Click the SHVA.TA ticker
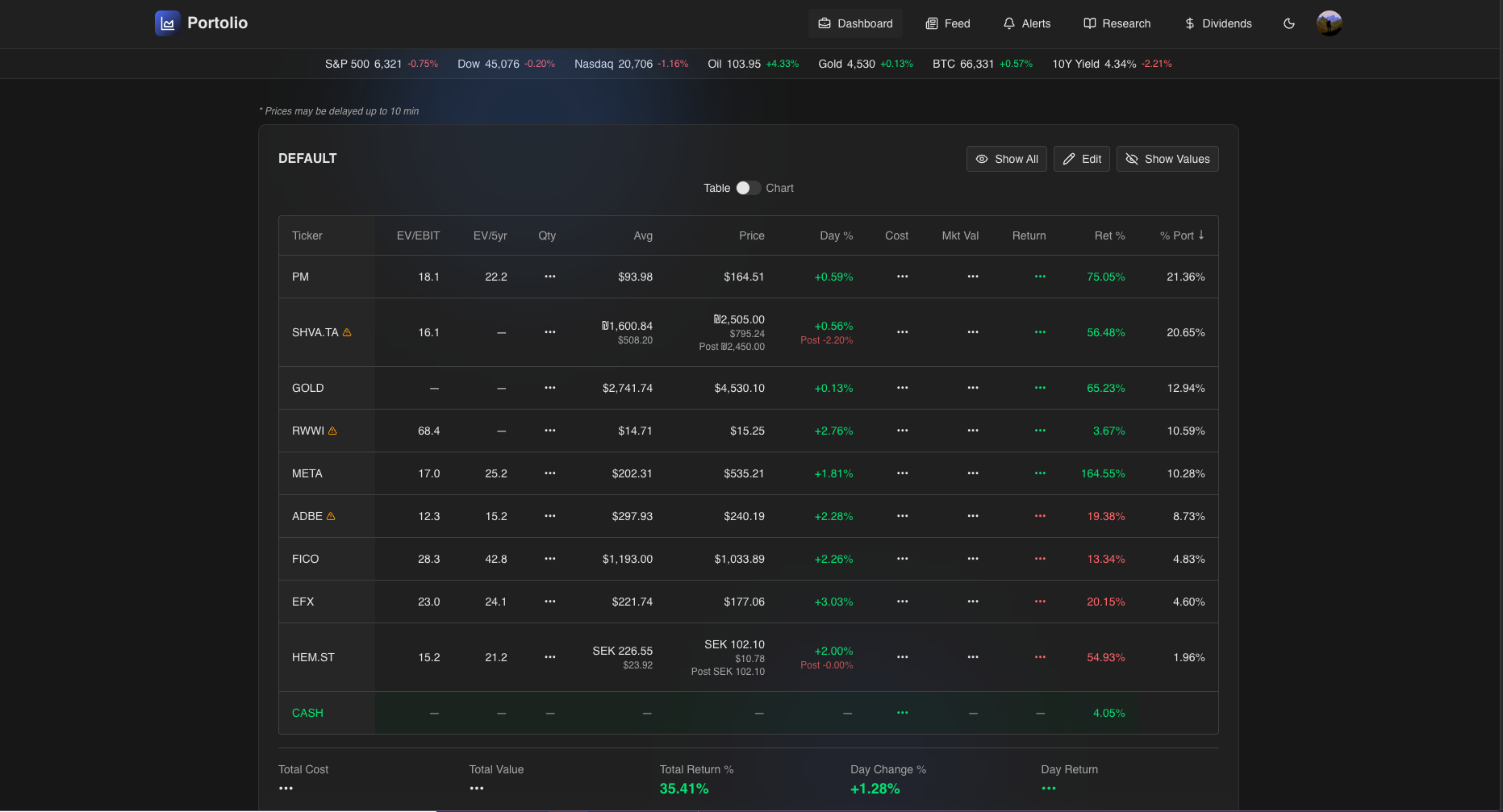This screenshot has height=812, width=1503. pyautogui.click(x=315, y=332)
